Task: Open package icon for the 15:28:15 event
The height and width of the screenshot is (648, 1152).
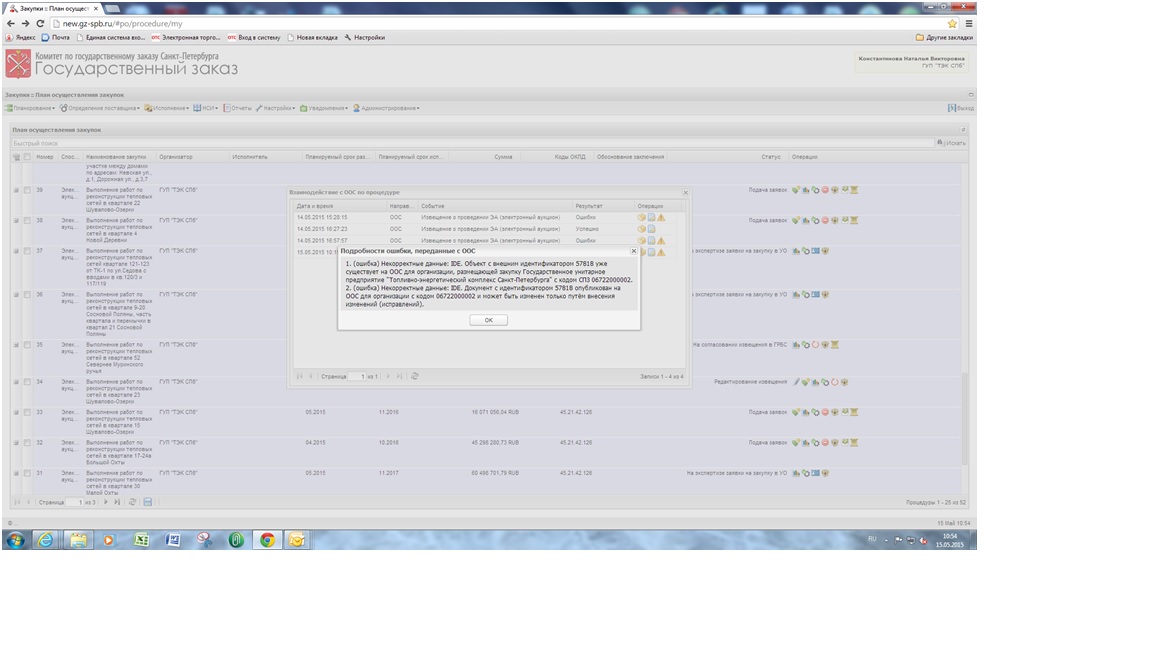Action: (x=641, y=217)
